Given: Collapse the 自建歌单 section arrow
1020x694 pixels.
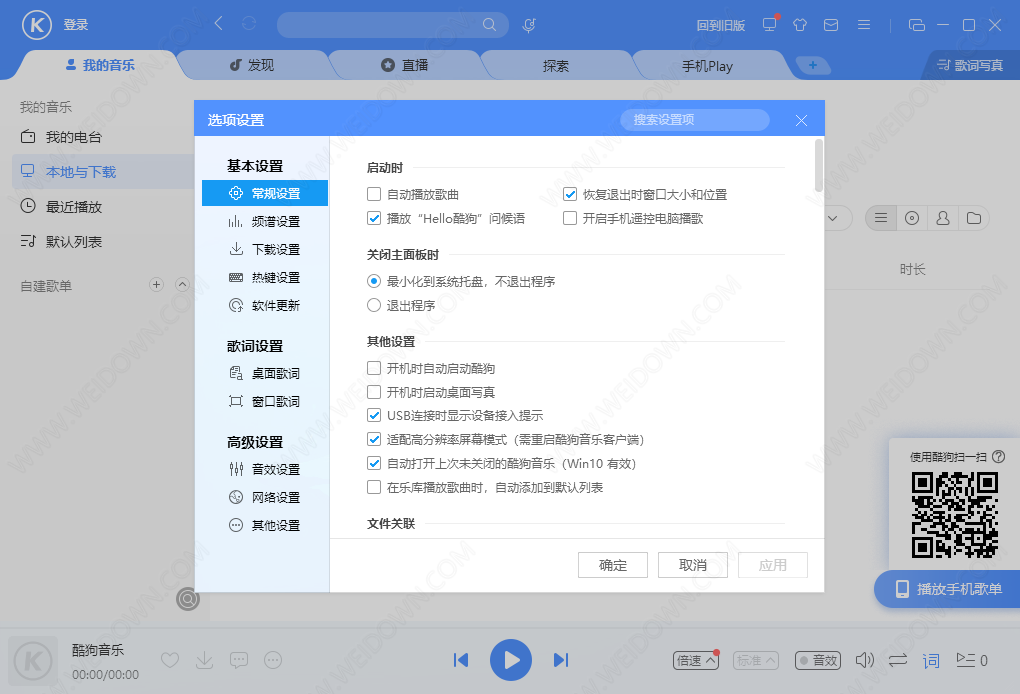Looking at the screenshot, I should coord(183,284).
